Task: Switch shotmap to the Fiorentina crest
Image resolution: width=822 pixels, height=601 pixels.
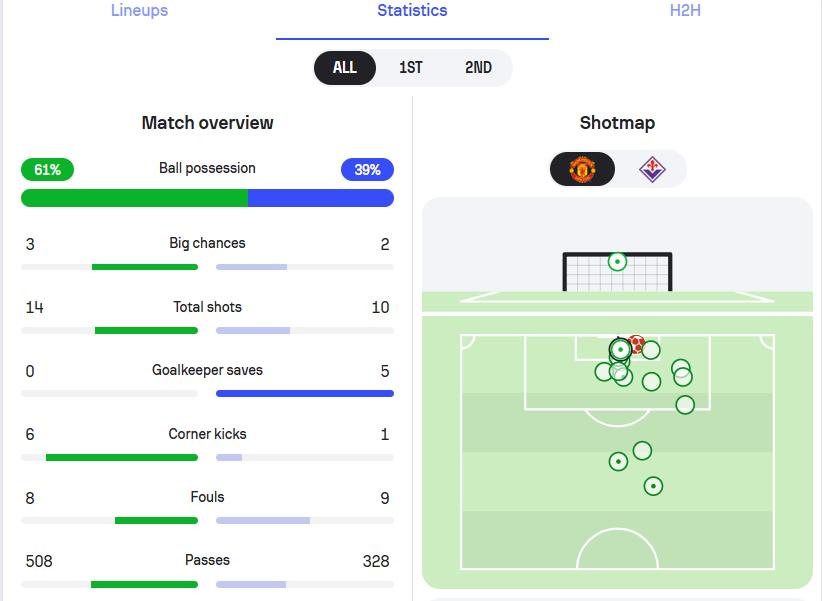Action: 652,169
